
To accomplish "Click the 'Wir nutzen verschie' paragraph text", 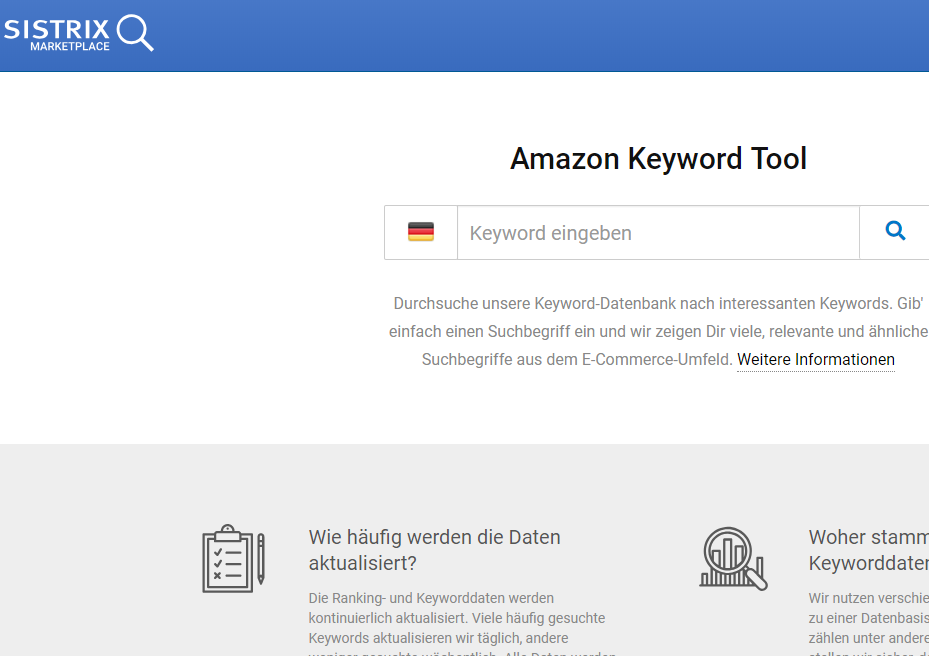I will point(868,598).
